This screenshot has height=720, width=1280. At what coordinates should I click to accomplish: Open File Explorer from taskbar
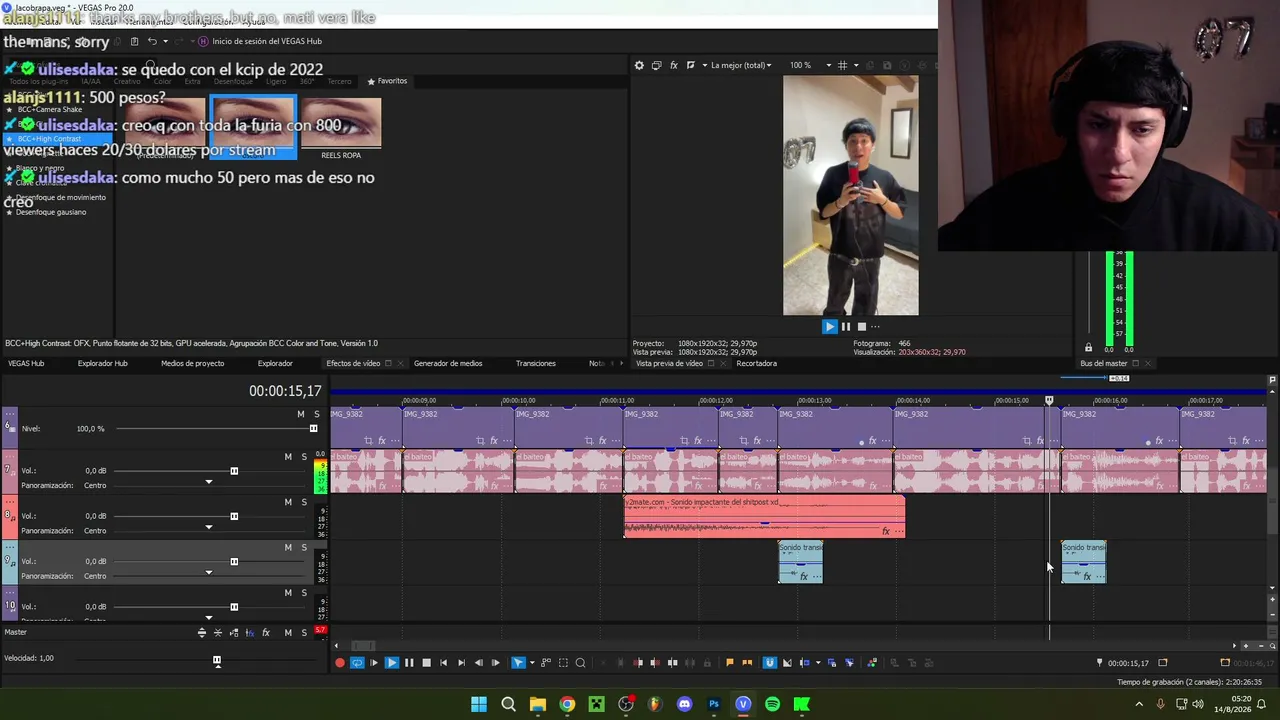click(x=538, y=704)
